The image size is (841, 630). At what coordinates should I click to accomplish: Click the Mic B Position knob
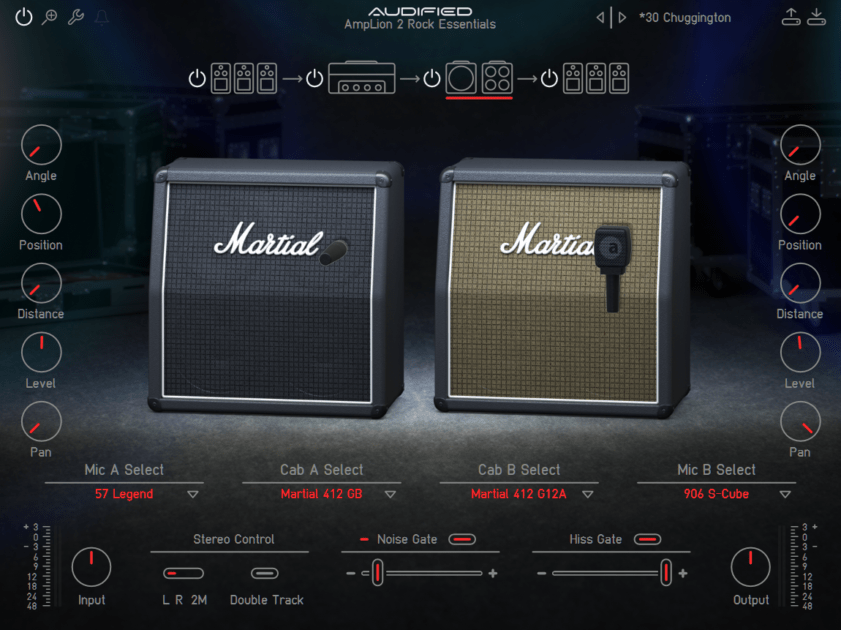click(x=800, y=214)
